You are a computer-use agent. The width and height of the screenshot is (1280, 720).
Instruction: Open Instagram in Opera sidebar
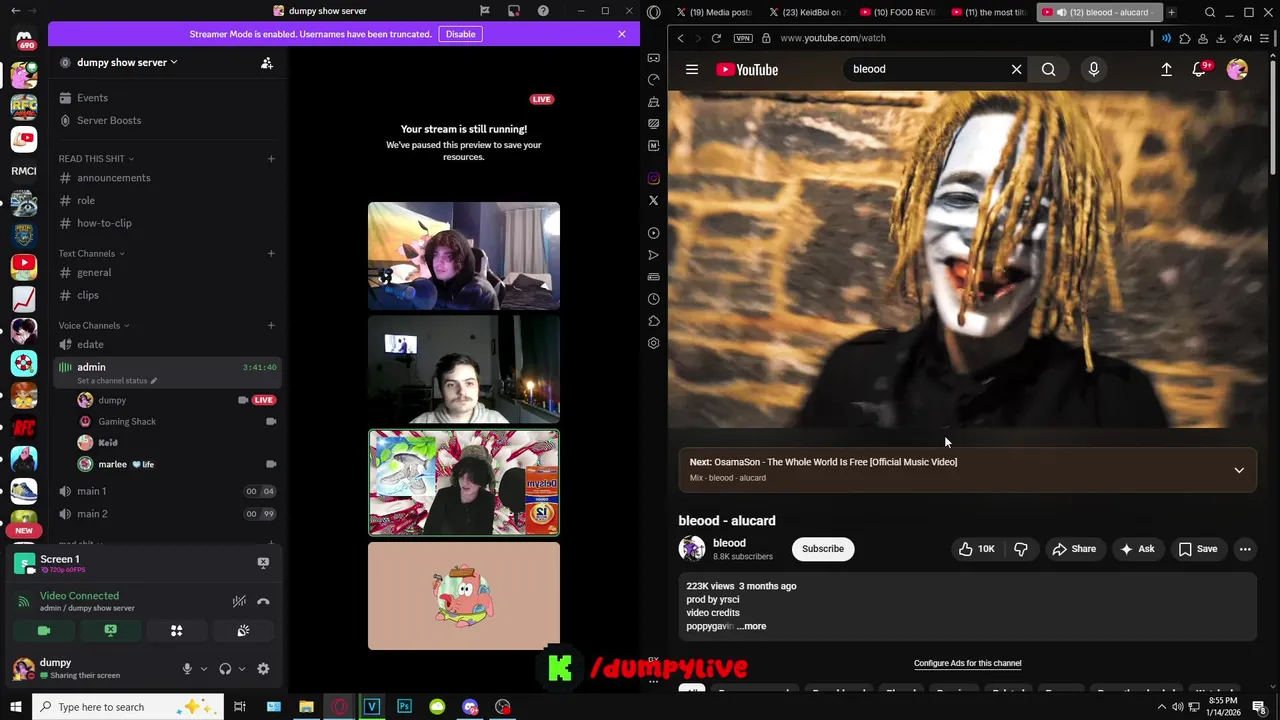(x=653, y=179)
